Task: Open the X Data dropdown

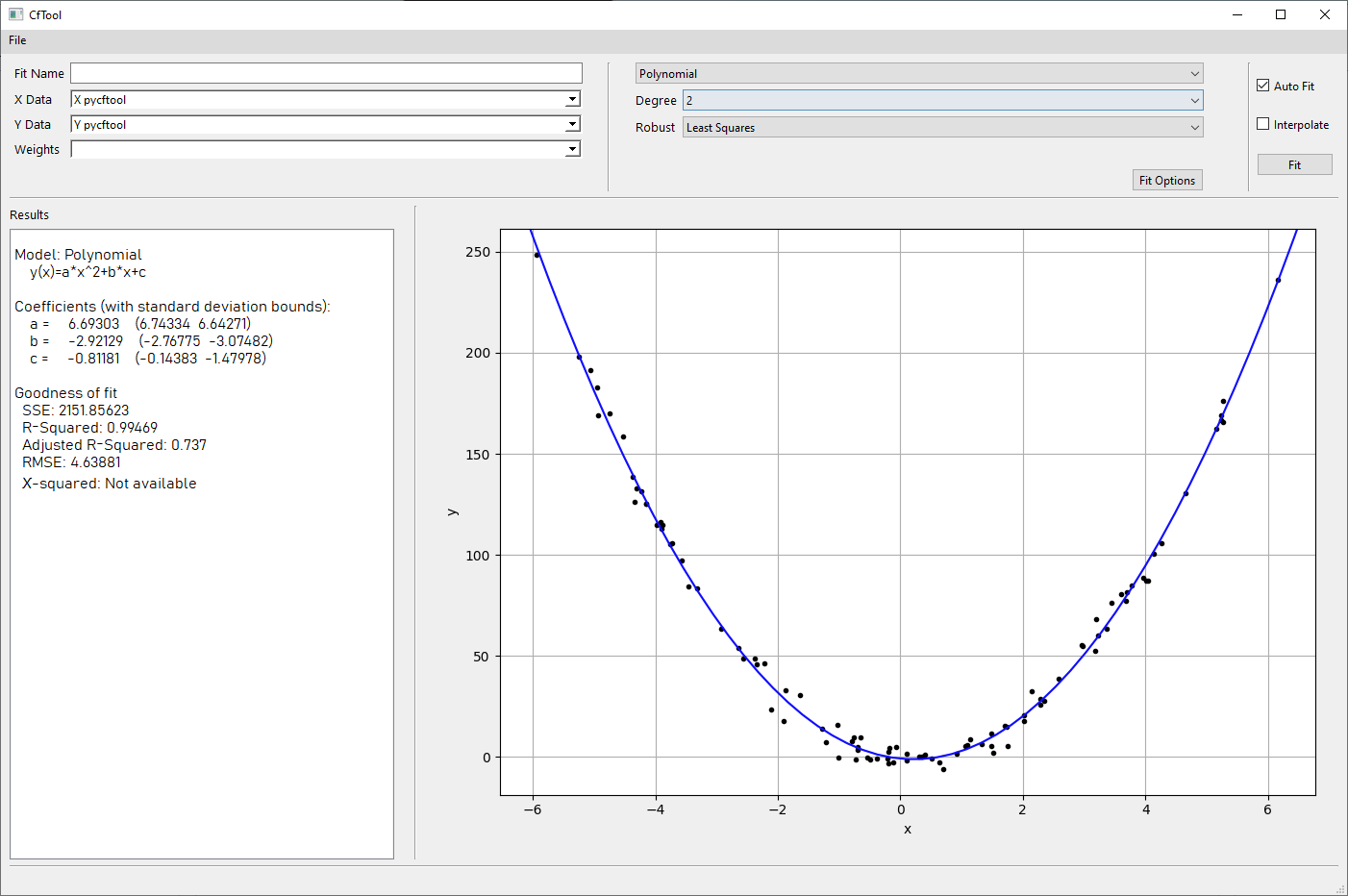Action: point(572,99)
